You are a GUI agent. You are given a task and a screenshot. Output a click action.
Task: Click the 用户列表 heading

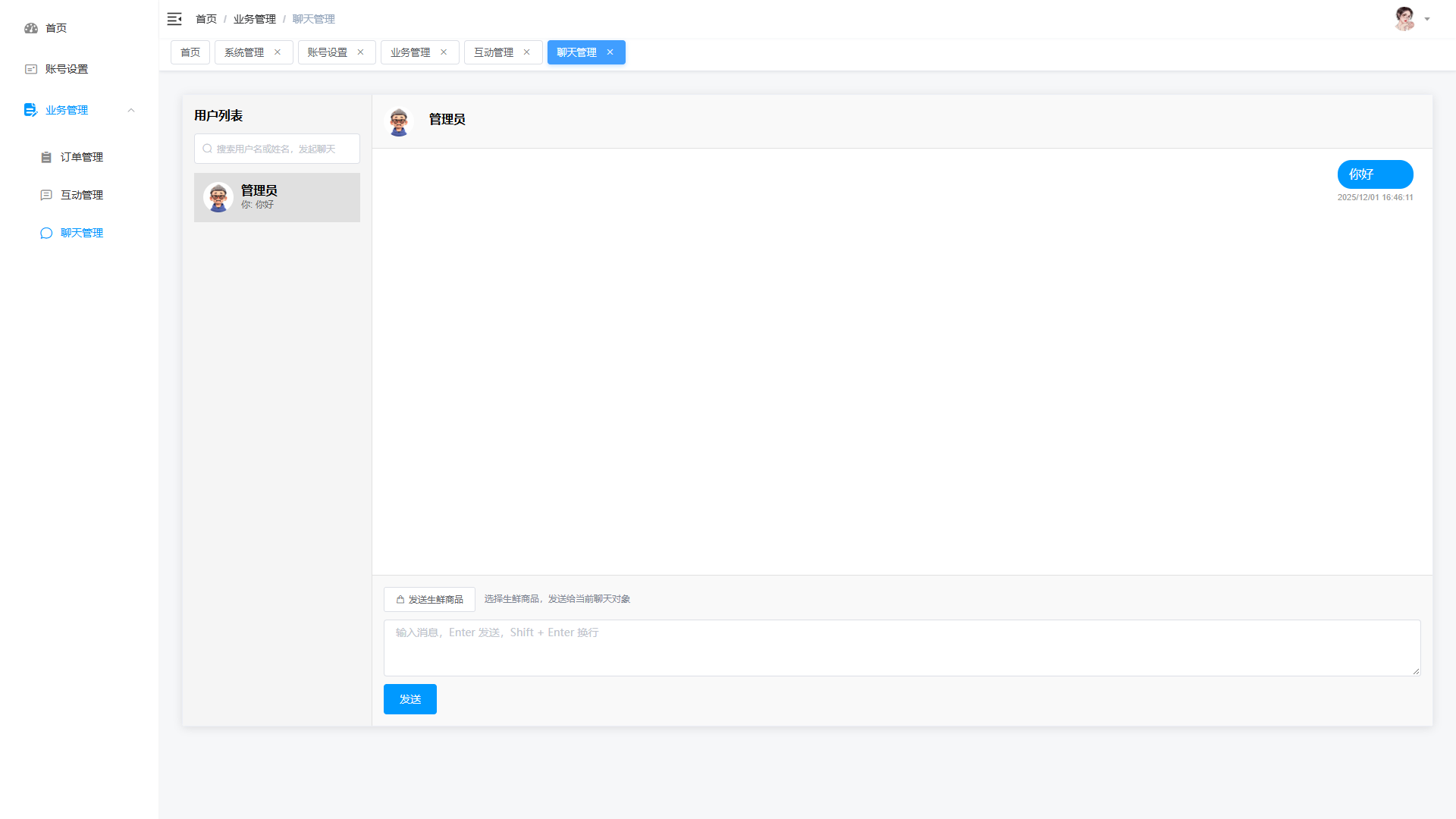point(218,115)
